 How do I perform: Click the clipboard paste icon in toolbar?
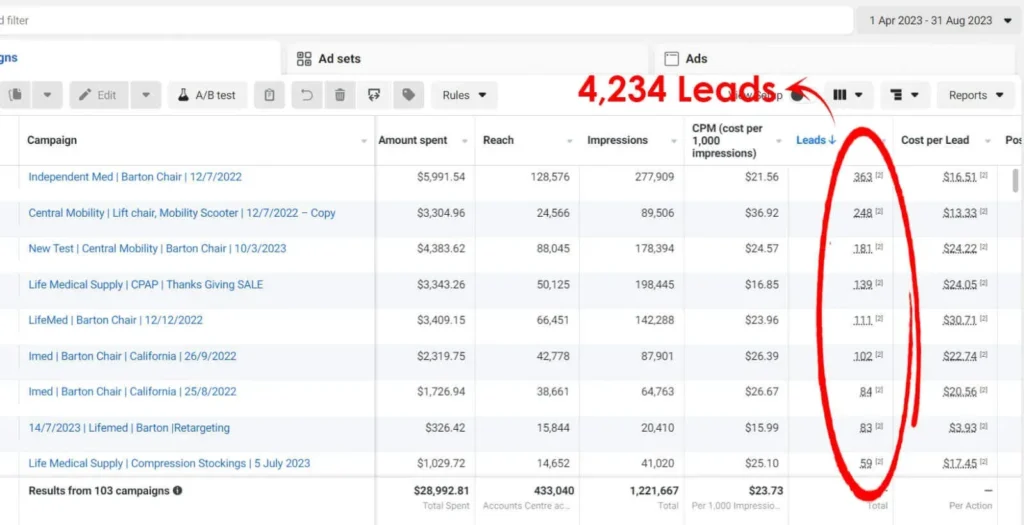tap(270, 95)
